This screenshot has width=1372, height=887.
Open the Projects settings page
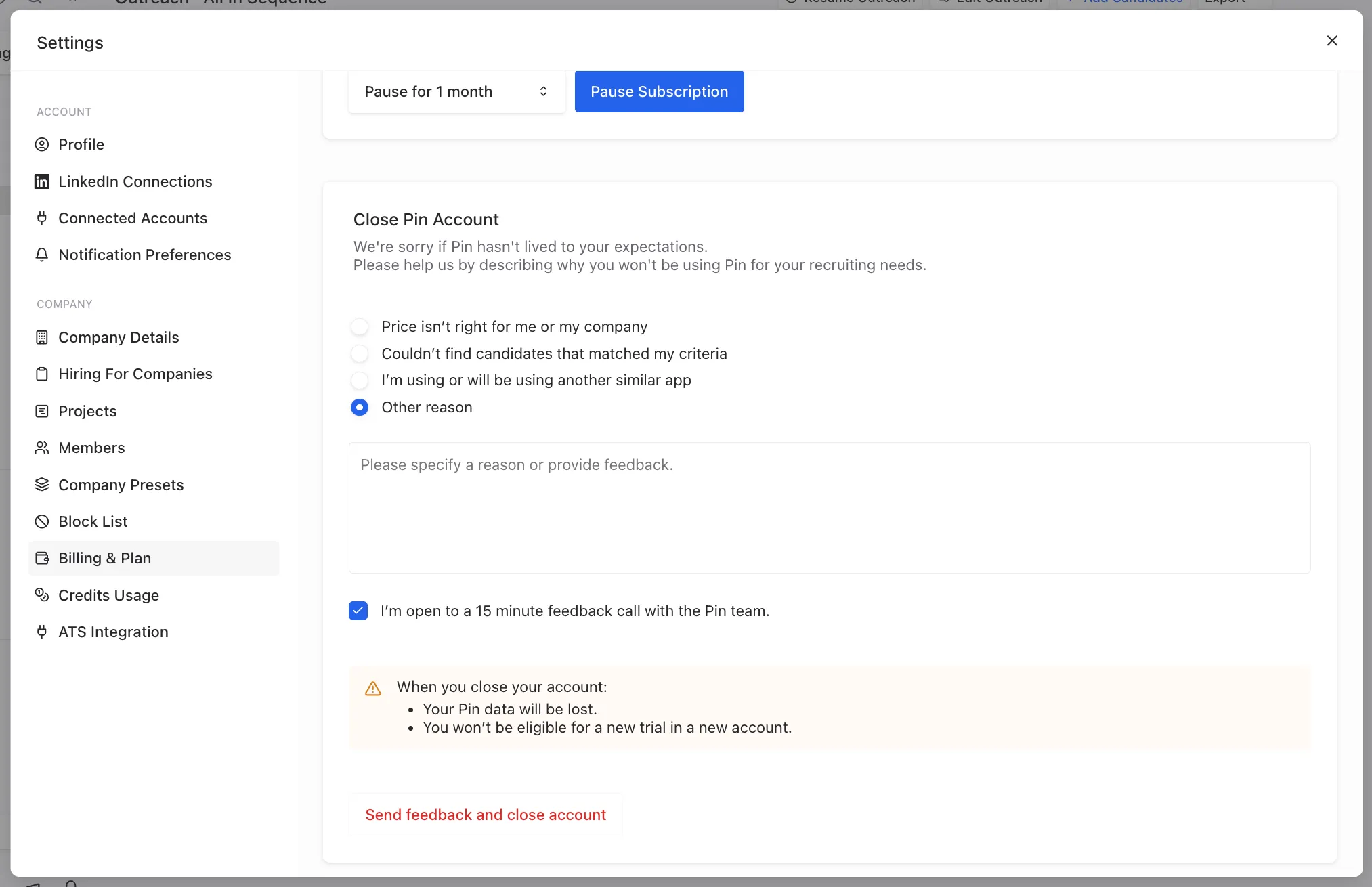[x=154, y=411]
